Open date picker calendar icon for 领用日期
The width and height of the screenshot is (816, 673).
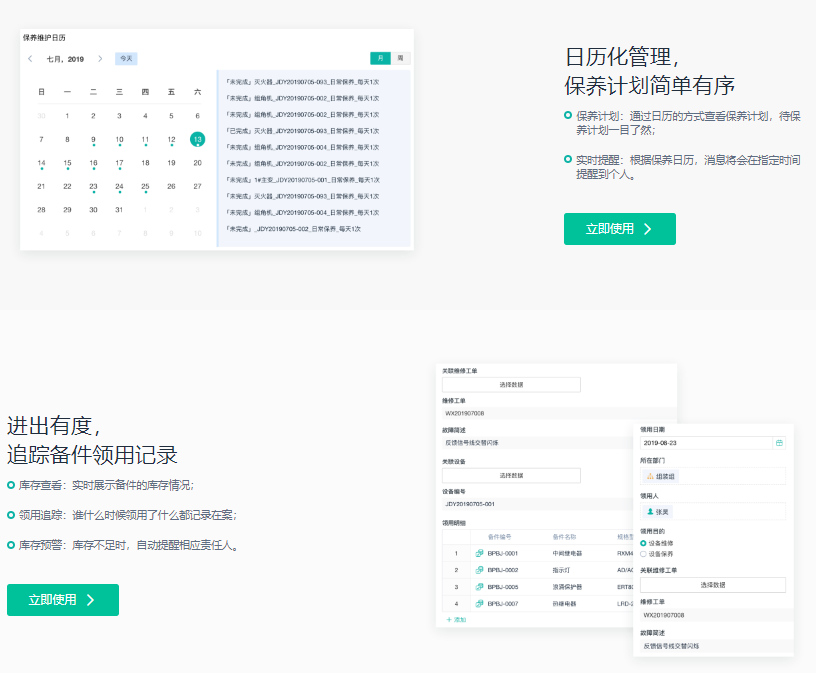tap(779, 442)
